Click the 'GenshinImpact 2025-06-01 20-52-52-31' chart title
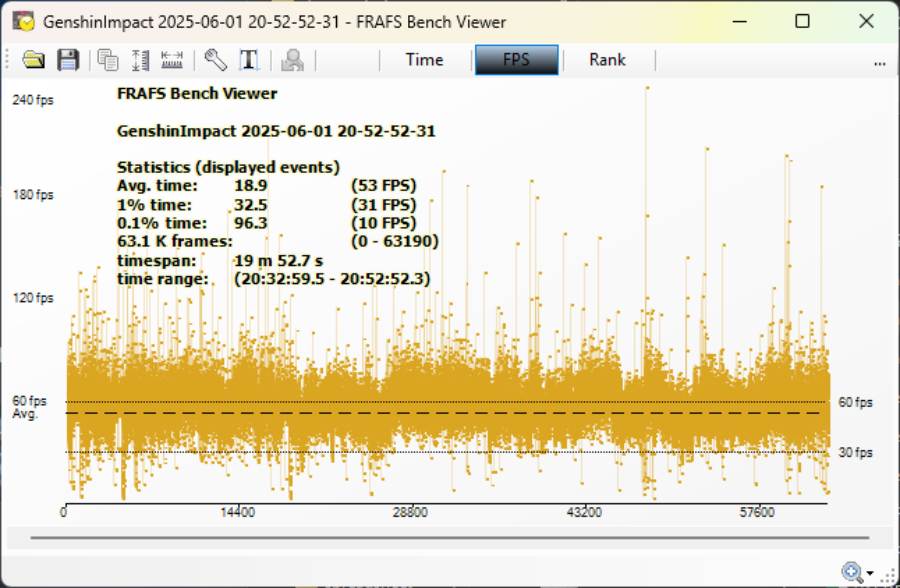900x588 pixels. 276,131
